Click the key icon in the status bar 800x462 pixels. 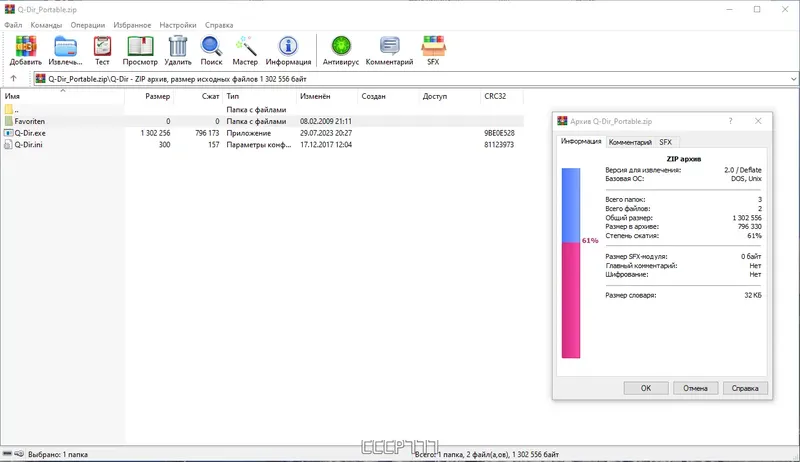19,454
